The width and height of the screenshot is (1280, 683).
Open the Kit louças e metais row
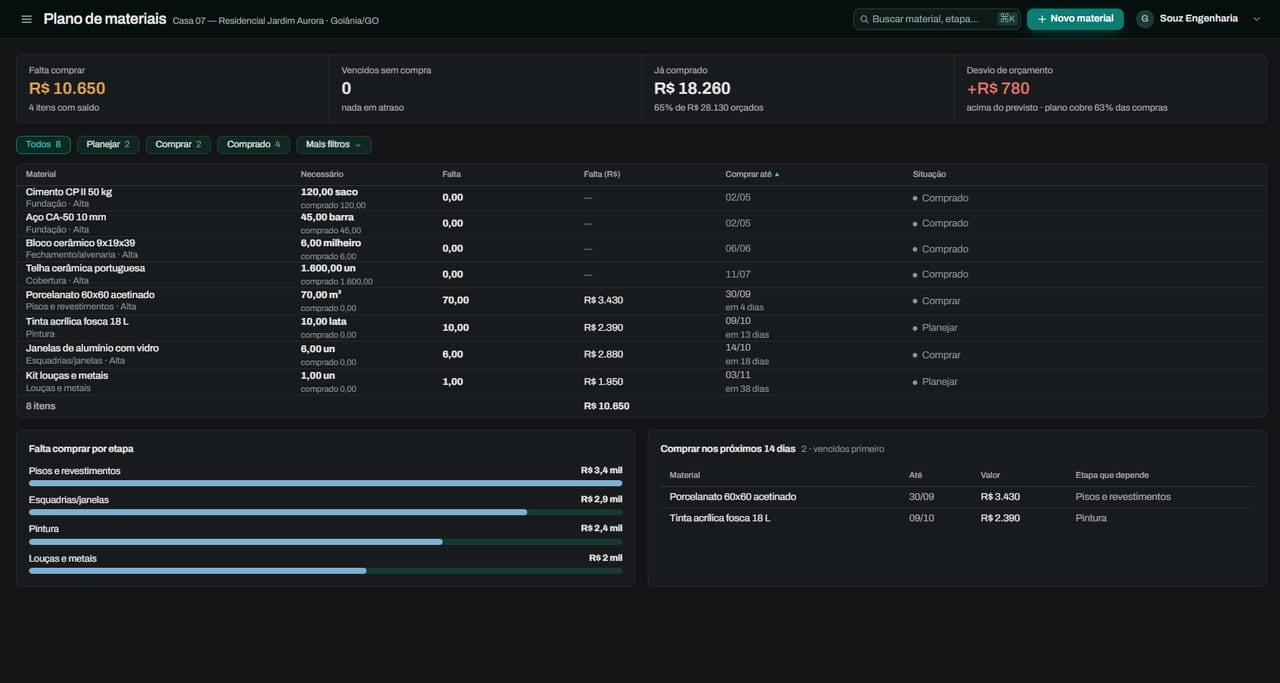pyautogui.click(x=641, y=382)
